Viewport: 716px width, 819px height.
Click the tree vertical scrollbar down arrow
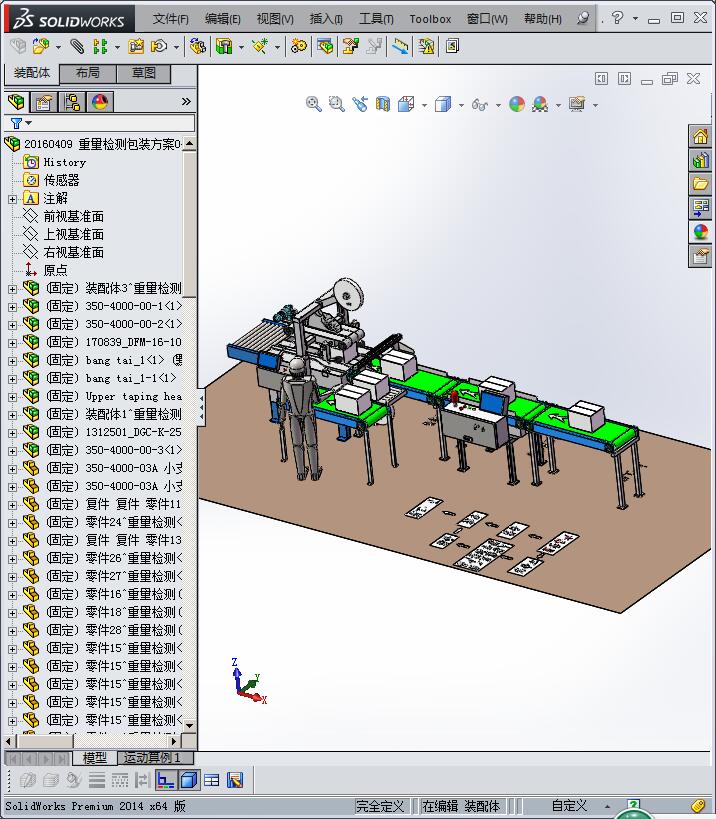point(190,726)
